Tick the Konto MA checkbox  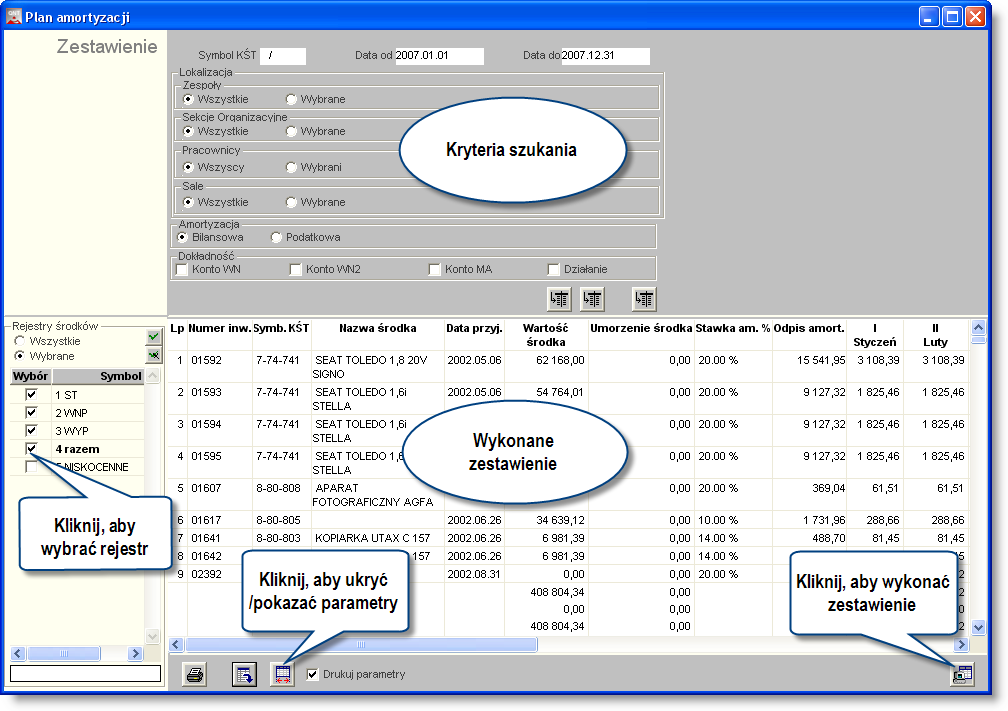coord(435,269)
